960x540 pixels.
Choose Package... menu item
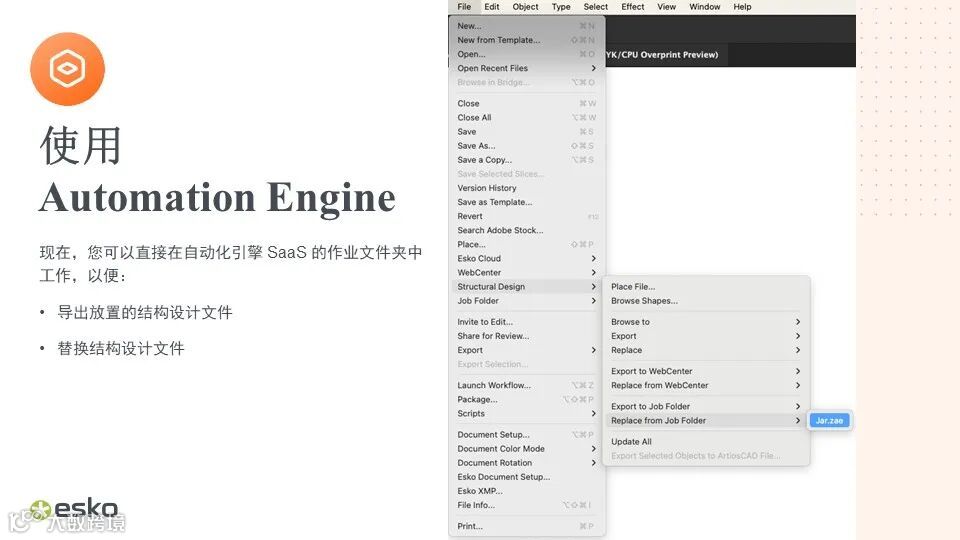point(527,399)
